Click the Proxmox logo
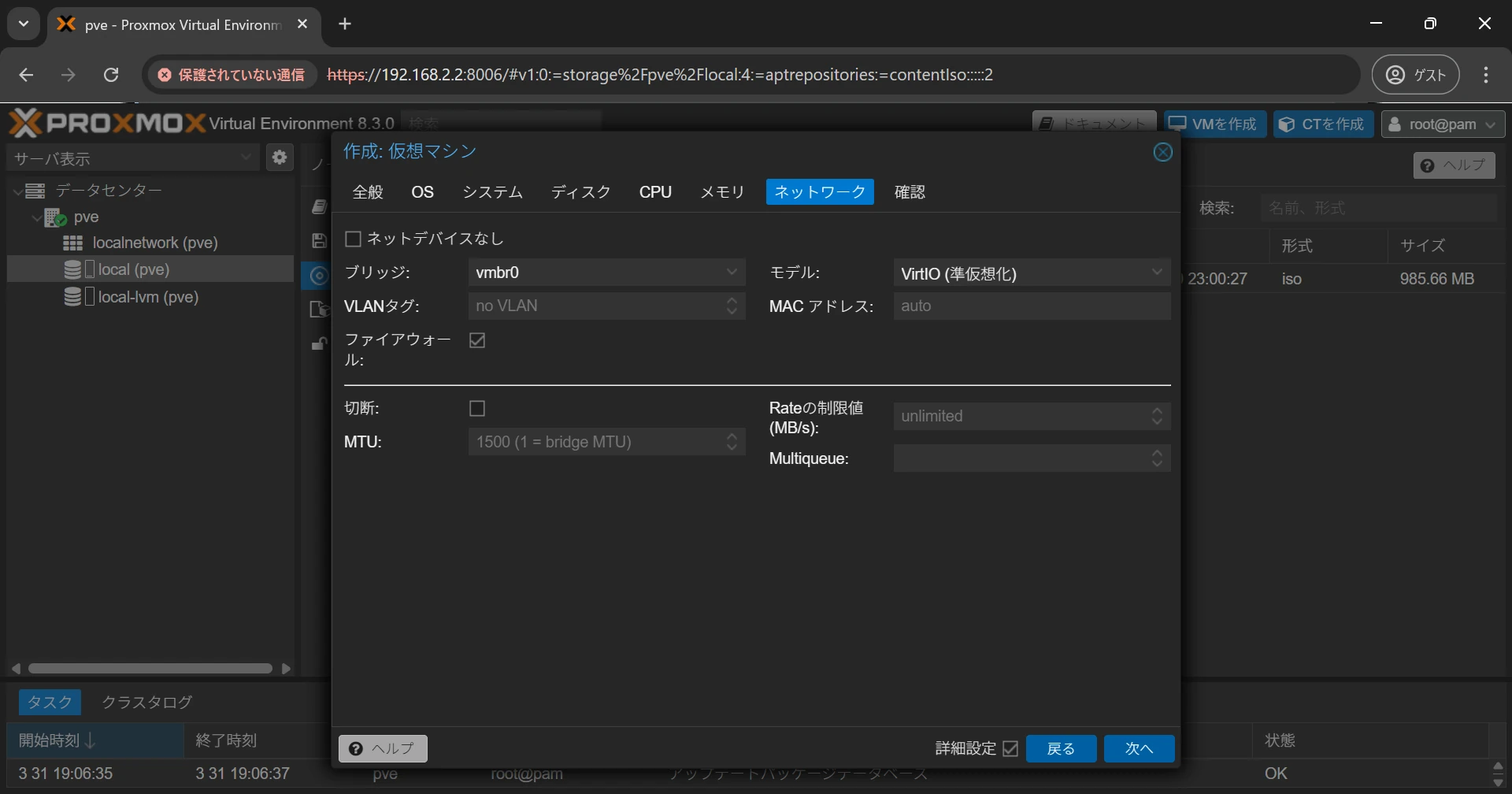Screen dimensions: 1512x794 107,123
